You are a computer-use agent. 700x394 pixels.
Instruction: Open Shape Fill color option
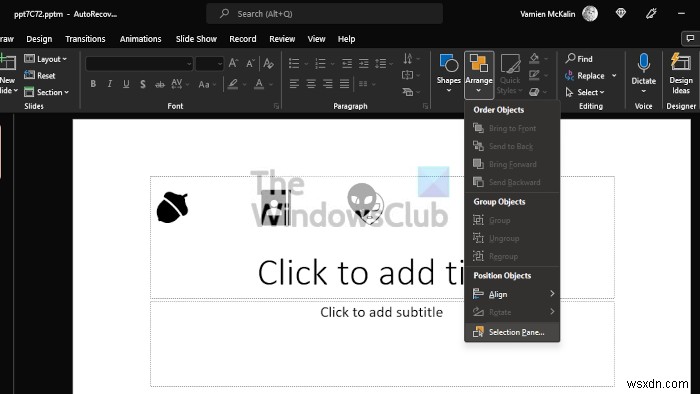tap(534, 58)
